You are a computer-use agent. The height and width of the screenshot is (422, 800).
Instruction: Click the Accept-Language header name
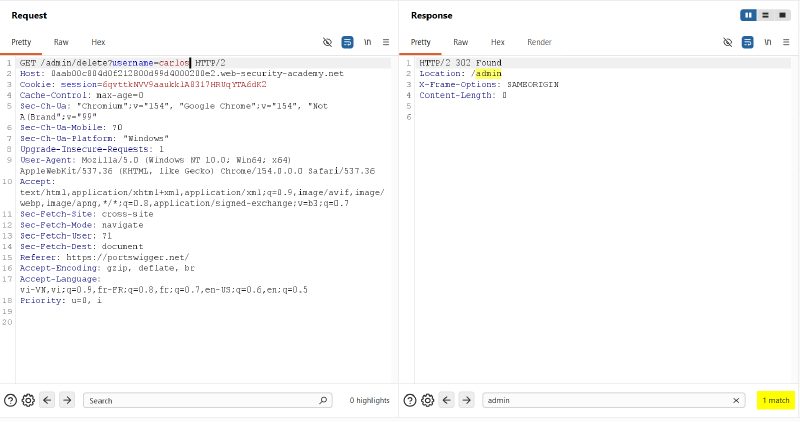pos(59,279)
